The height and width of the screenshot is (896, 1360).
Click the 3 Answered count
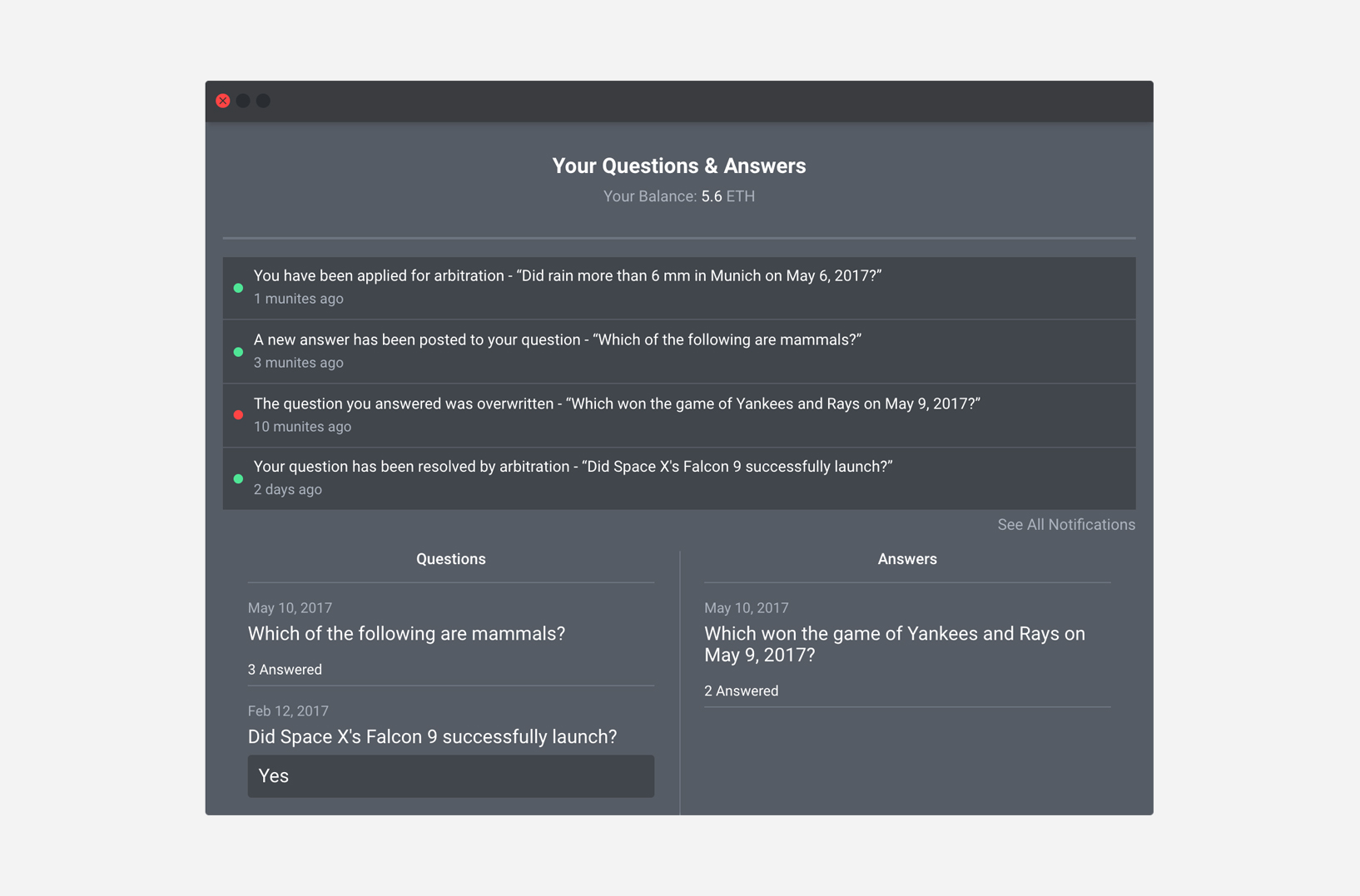pyautogui.click(x=285, y=670)
